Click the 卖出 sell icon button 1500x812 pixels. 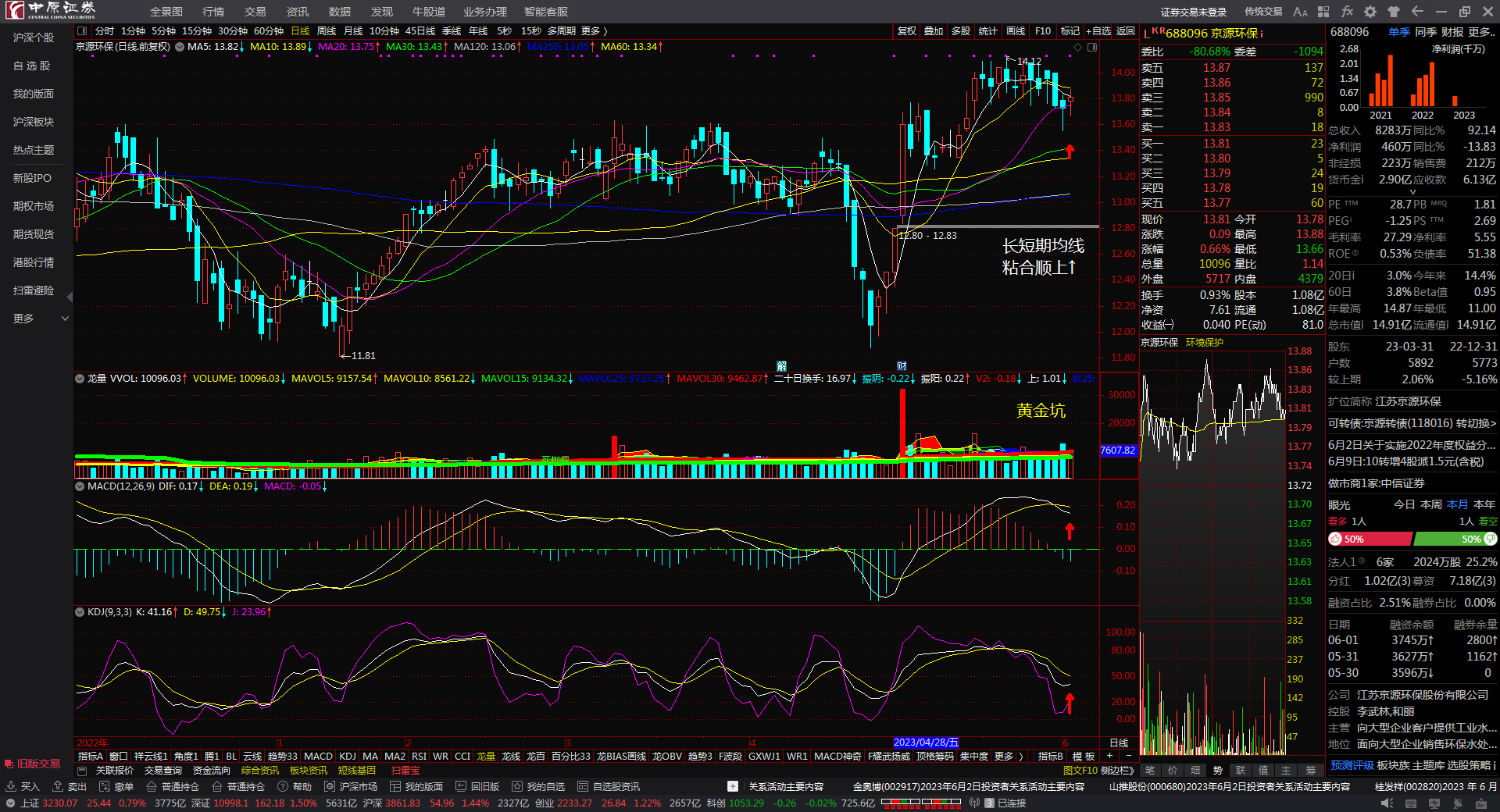(x=70, y=787)
